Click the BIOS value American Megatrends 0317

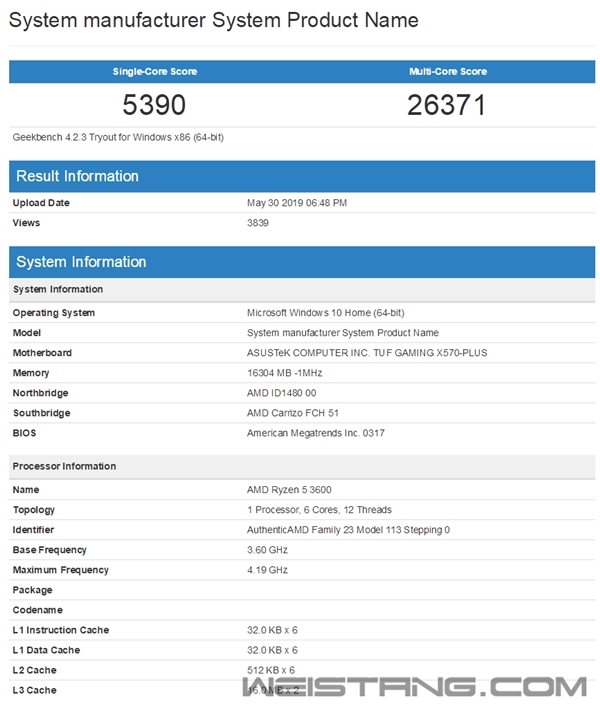[x=315, y=433]
